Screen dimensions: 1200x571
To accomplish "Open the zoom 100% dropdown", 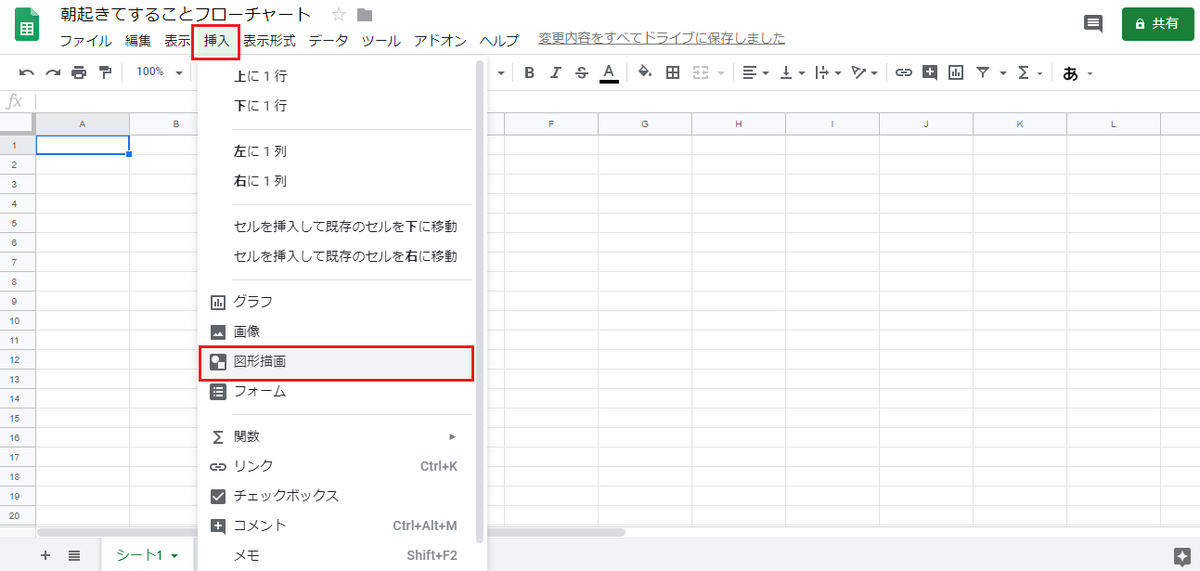I will click(160, 72).
